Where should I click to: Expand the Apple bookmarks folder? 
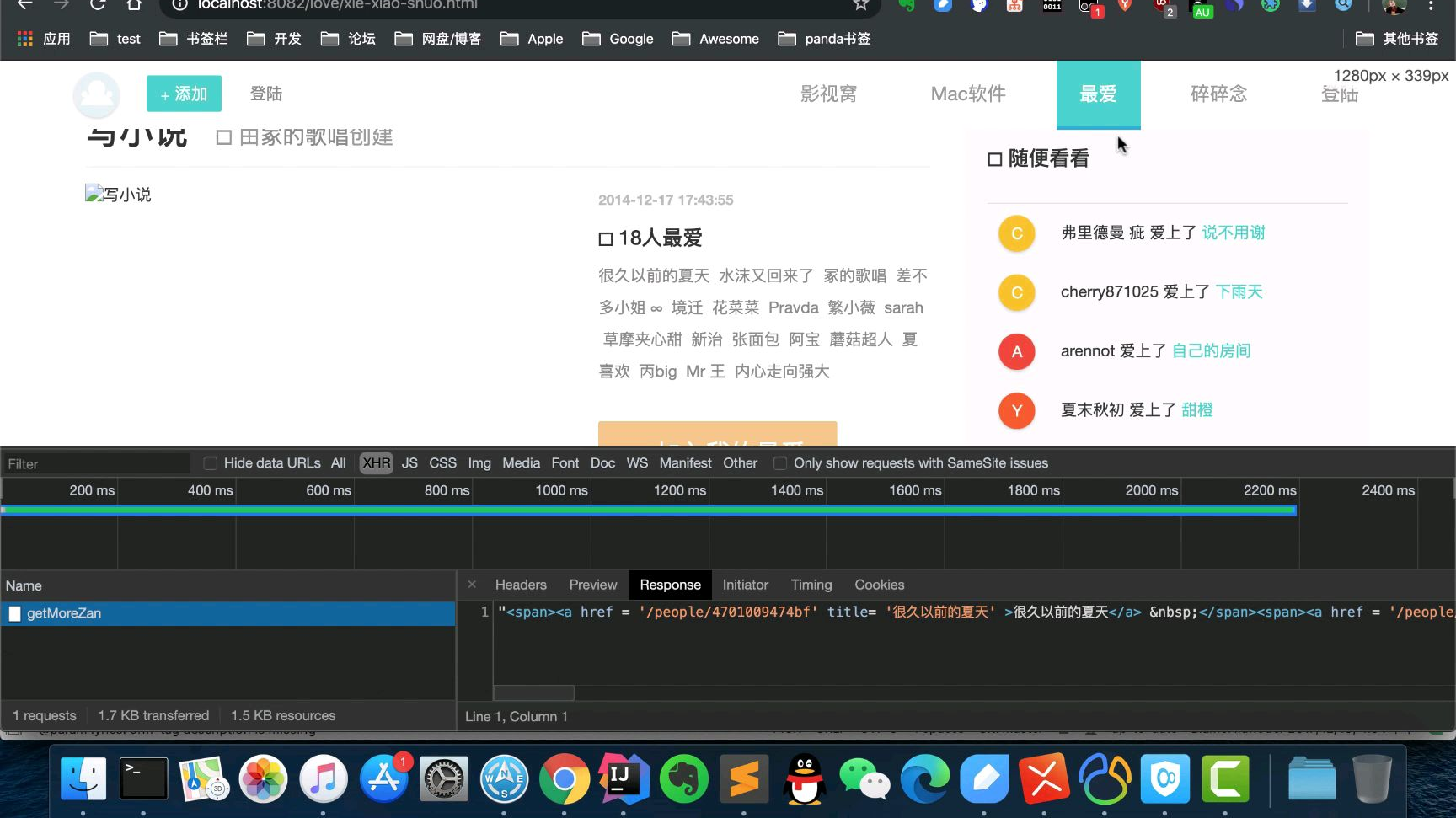pyautogui.click(x=532, y=39)
